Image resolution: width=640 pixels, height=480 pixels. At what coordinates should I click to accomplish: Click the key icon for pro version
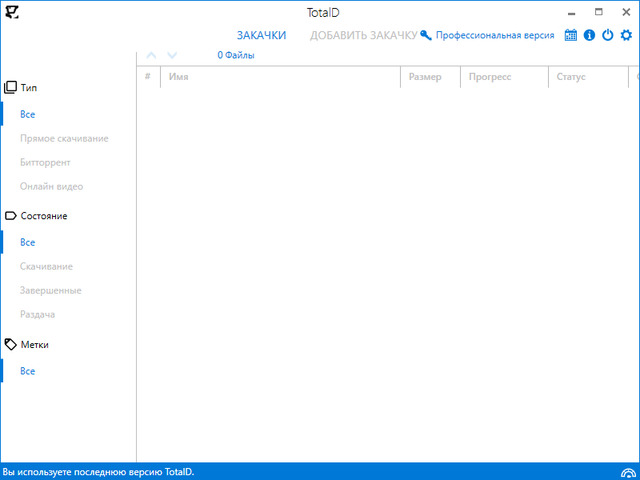click(426, 36)
